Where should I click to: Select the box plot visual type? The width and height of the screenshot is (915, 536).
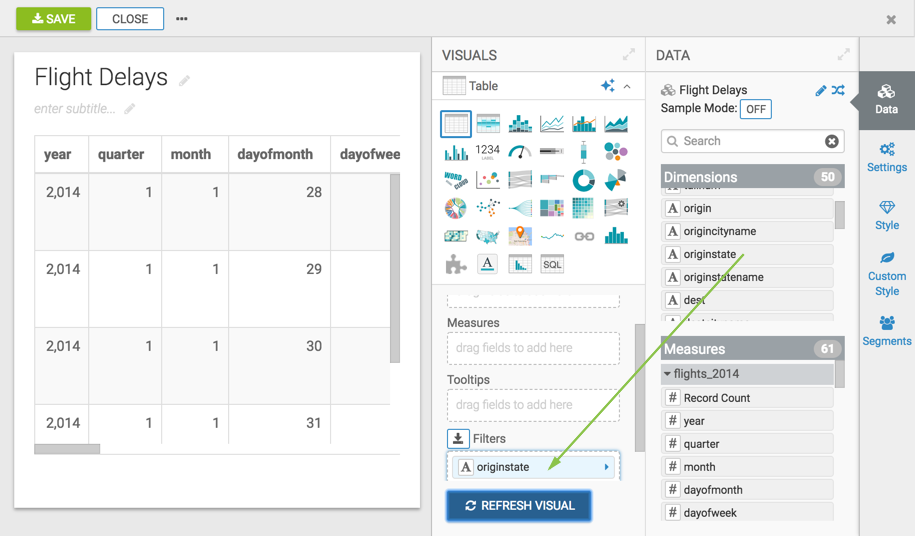click(x=584, y=152)
